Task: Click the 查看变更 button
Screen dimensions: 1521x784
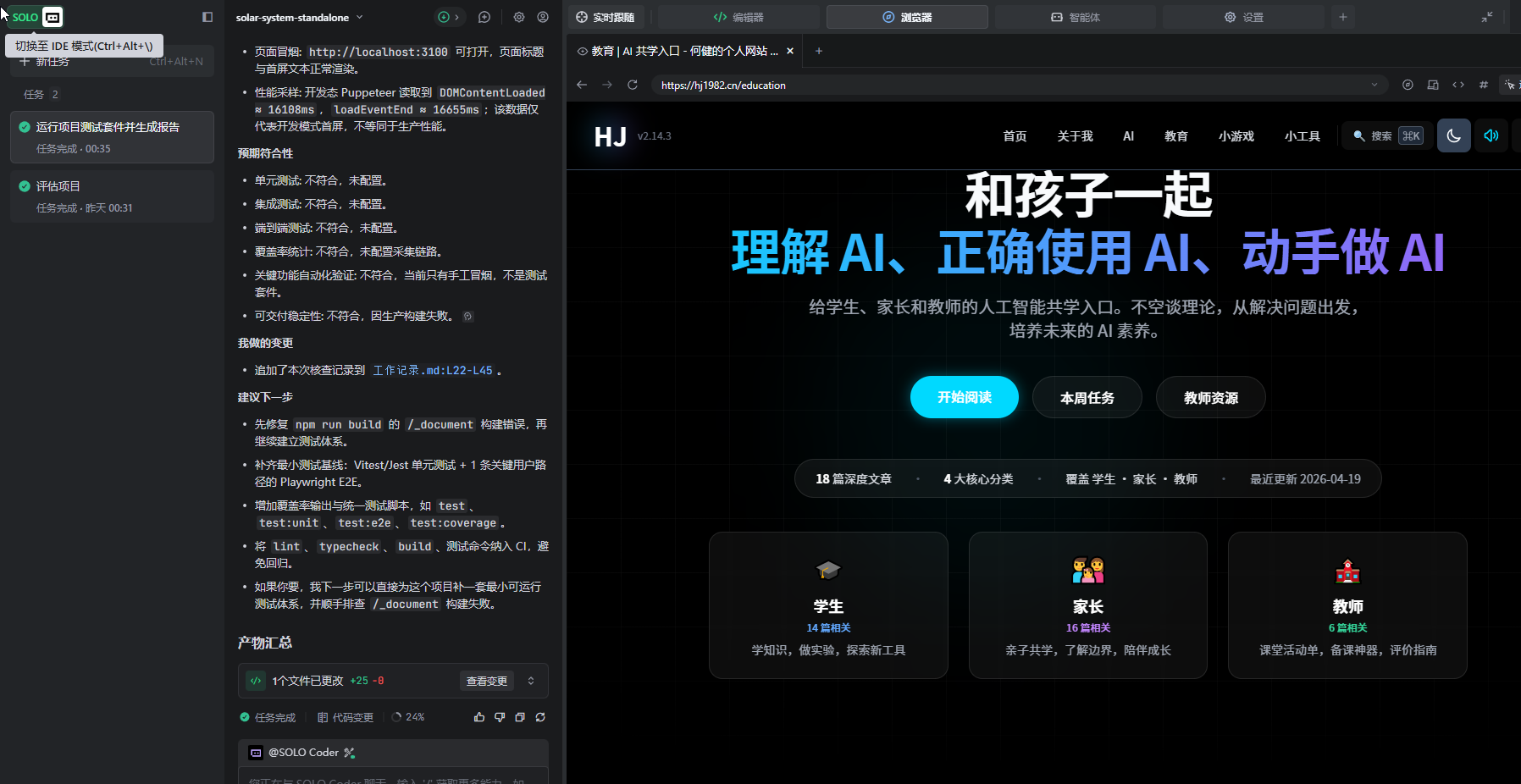Action: point(487,681)
